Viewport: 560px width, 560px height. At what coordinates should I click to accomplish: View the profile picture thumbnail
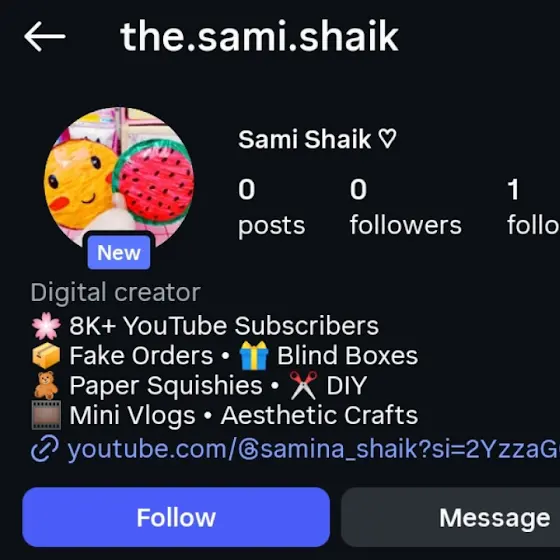click(x=119, y=179)
